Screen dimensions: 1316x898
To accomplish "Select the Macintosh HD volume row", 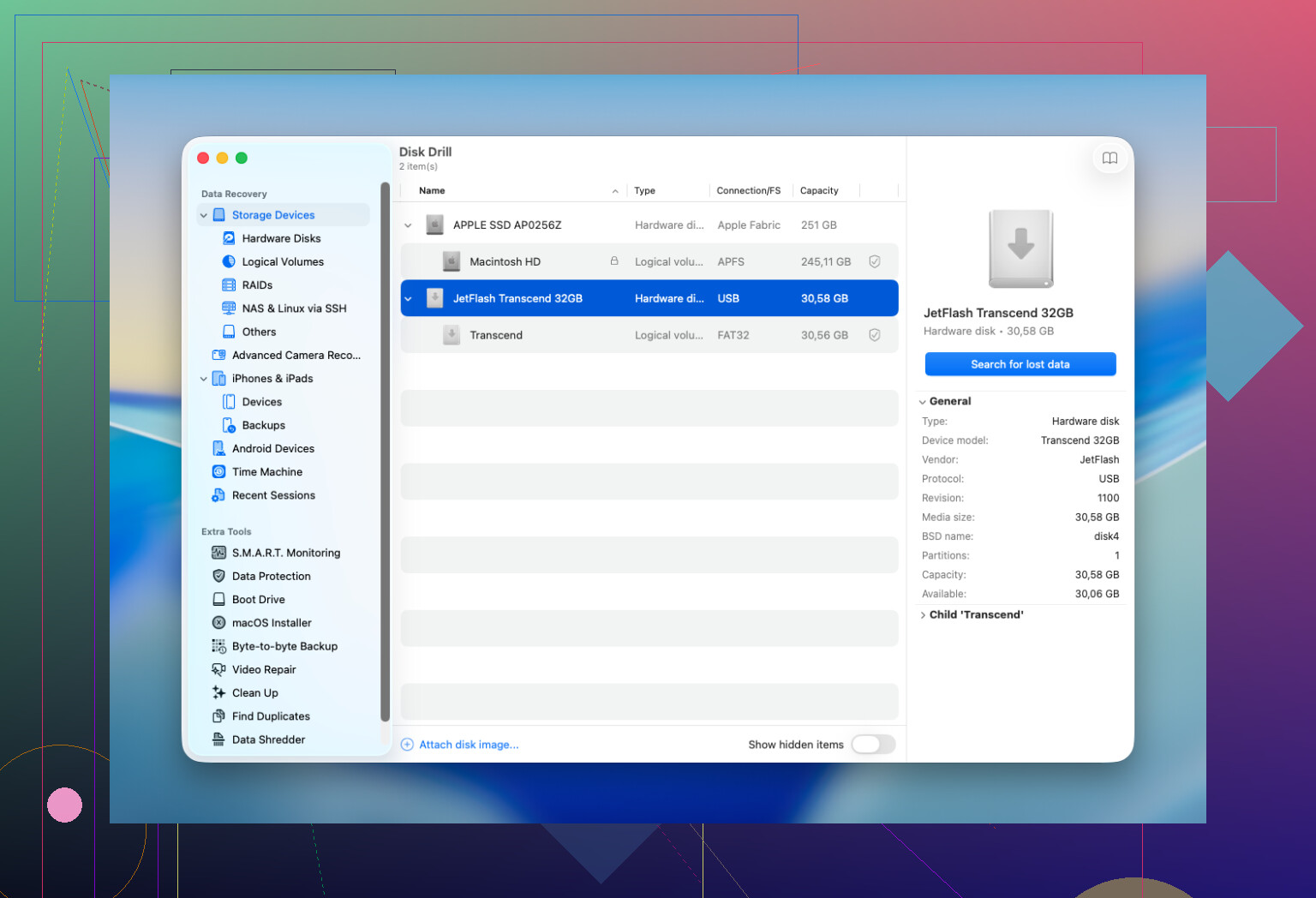I will [649, 261].
